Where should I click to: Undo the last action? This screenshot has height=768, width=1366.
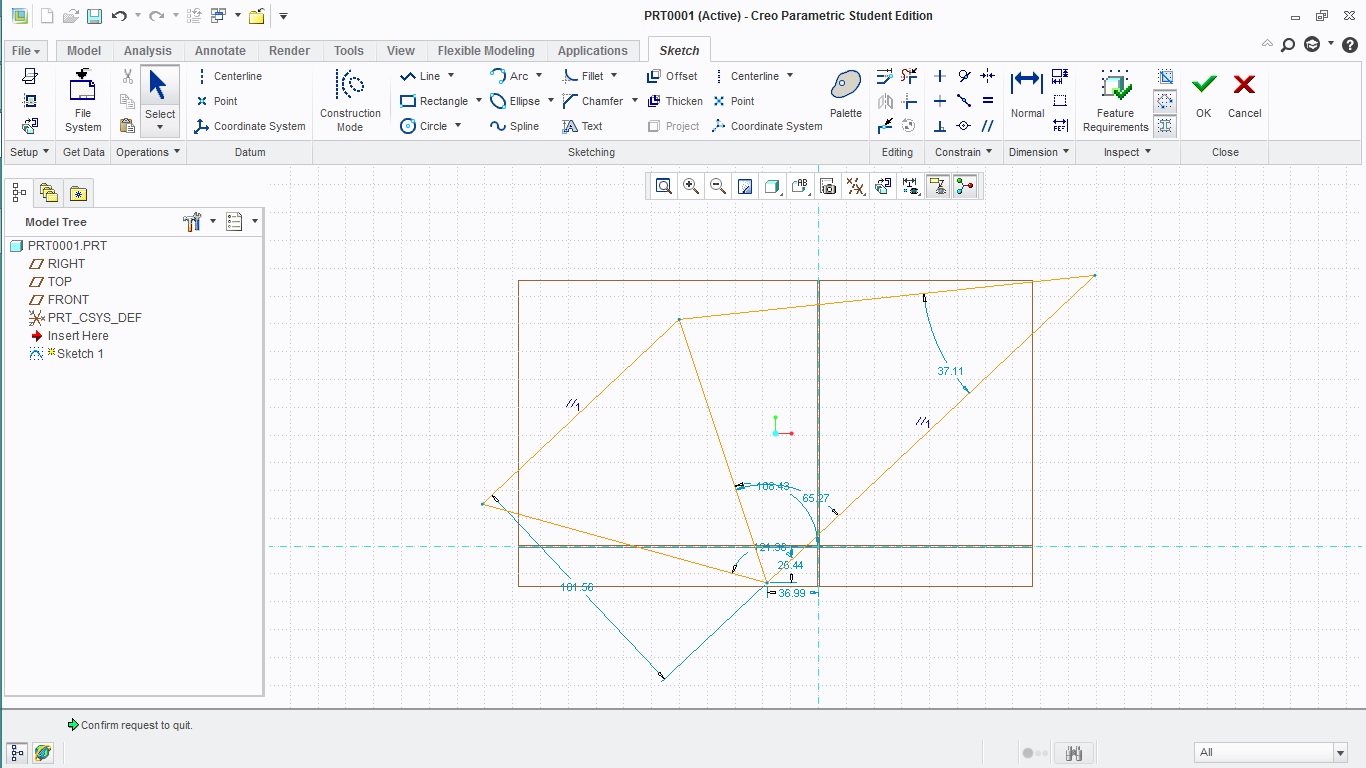coord(119,16)
